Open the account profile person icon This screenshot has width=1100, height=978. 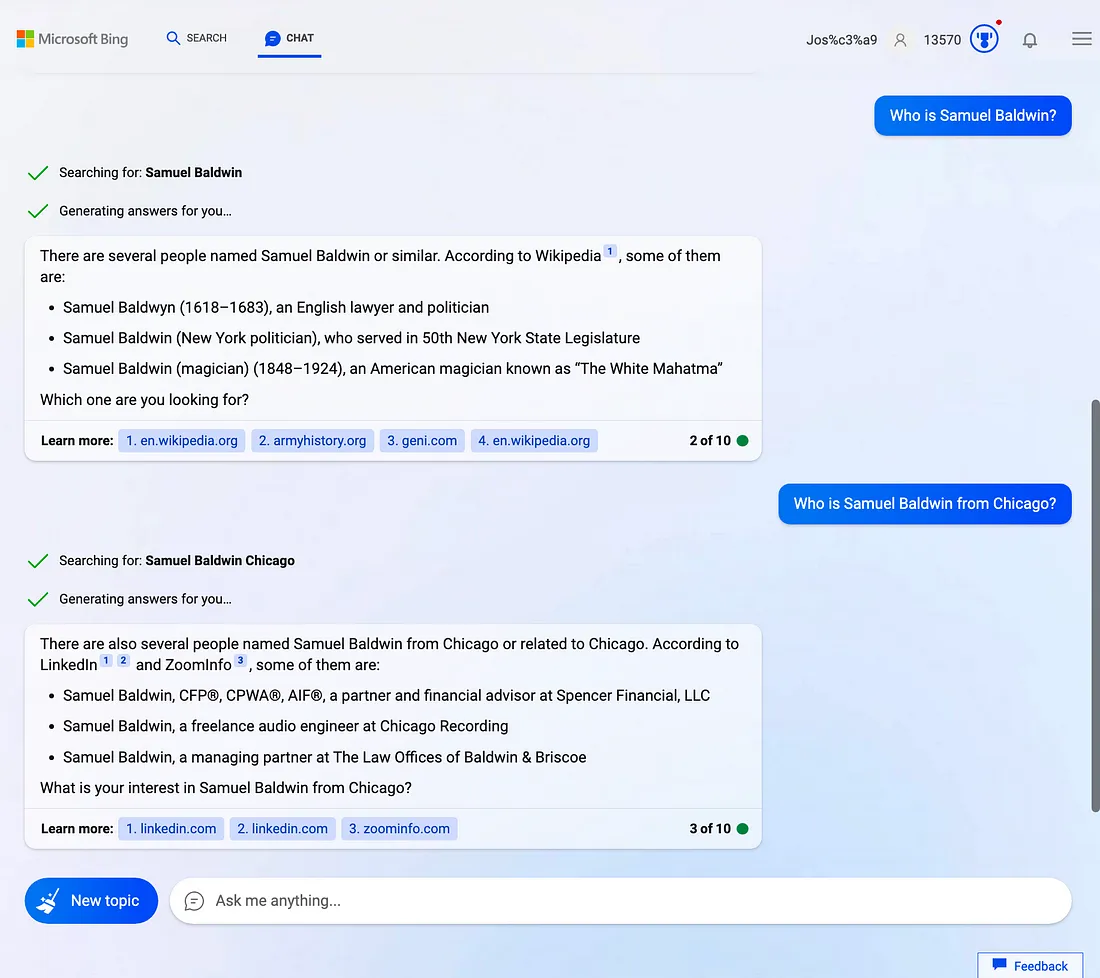coord(900,40)
